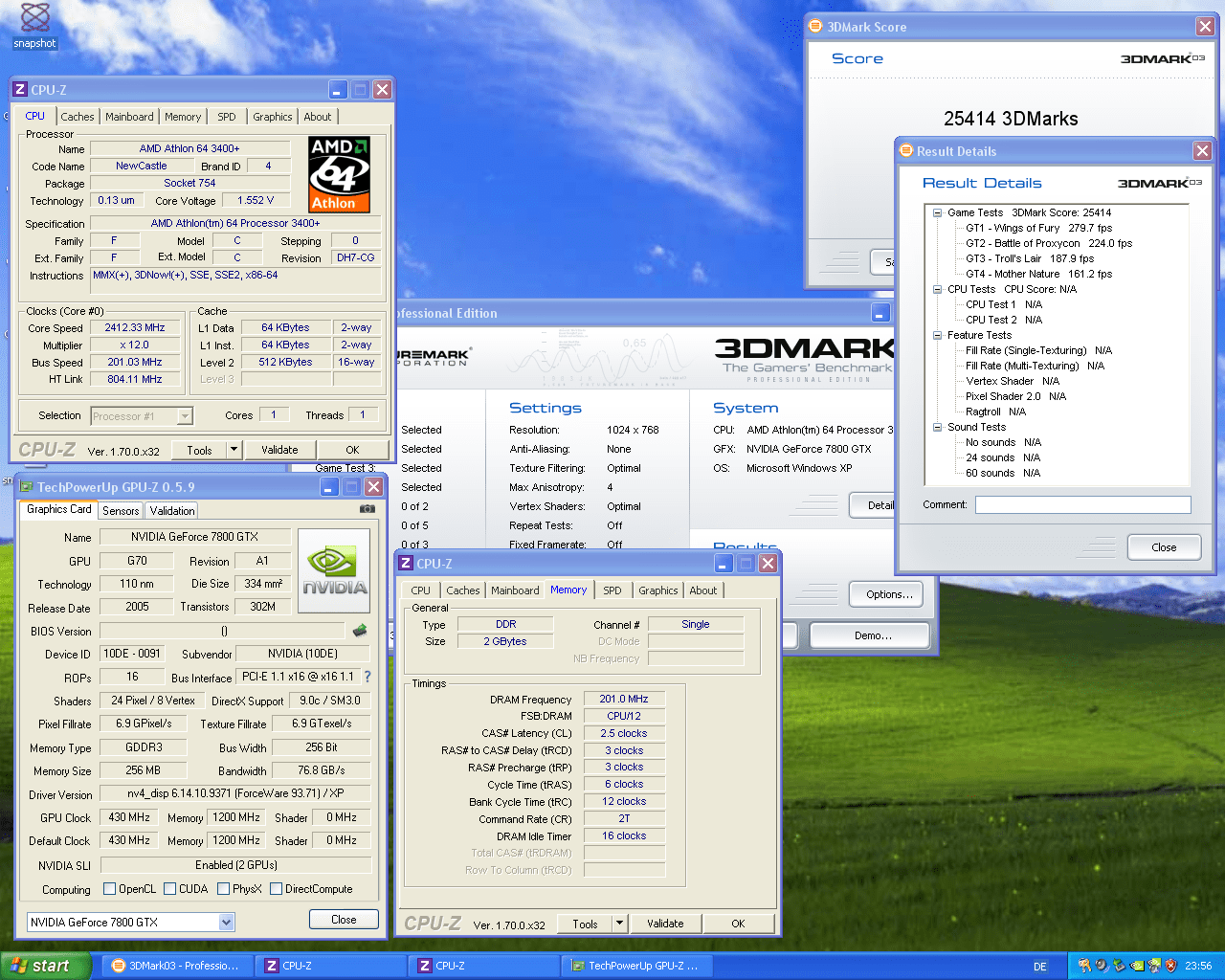Collapse the Sound Tests tree node
The height and width of the screenshot is (980, 1225).
(938, 427)
